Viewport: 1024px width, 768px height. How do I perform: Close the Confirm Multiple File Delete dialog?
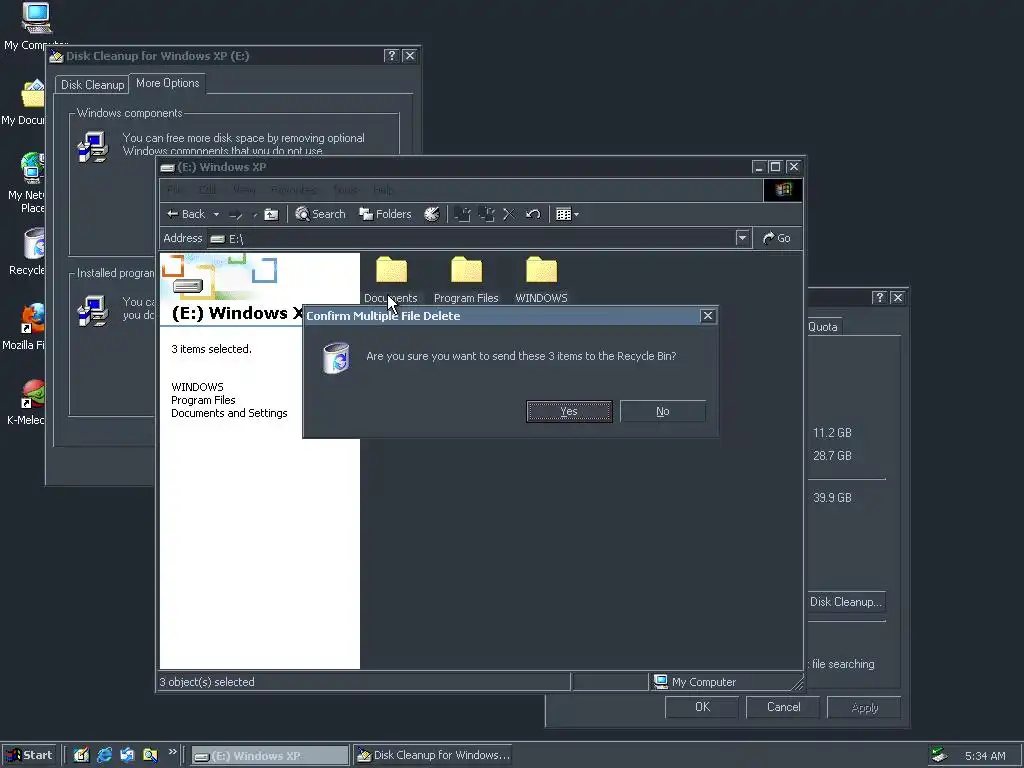pos(707,316)
